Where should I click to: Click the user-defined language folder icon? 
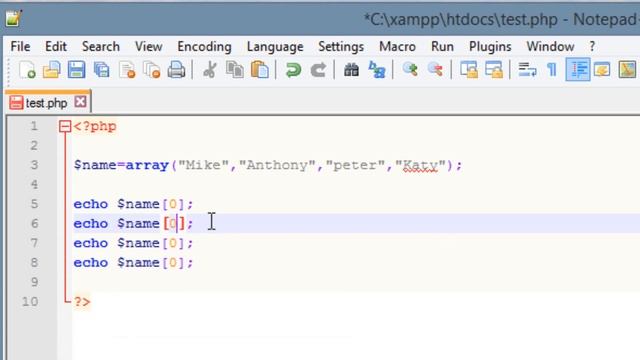[x=602, y=70]
